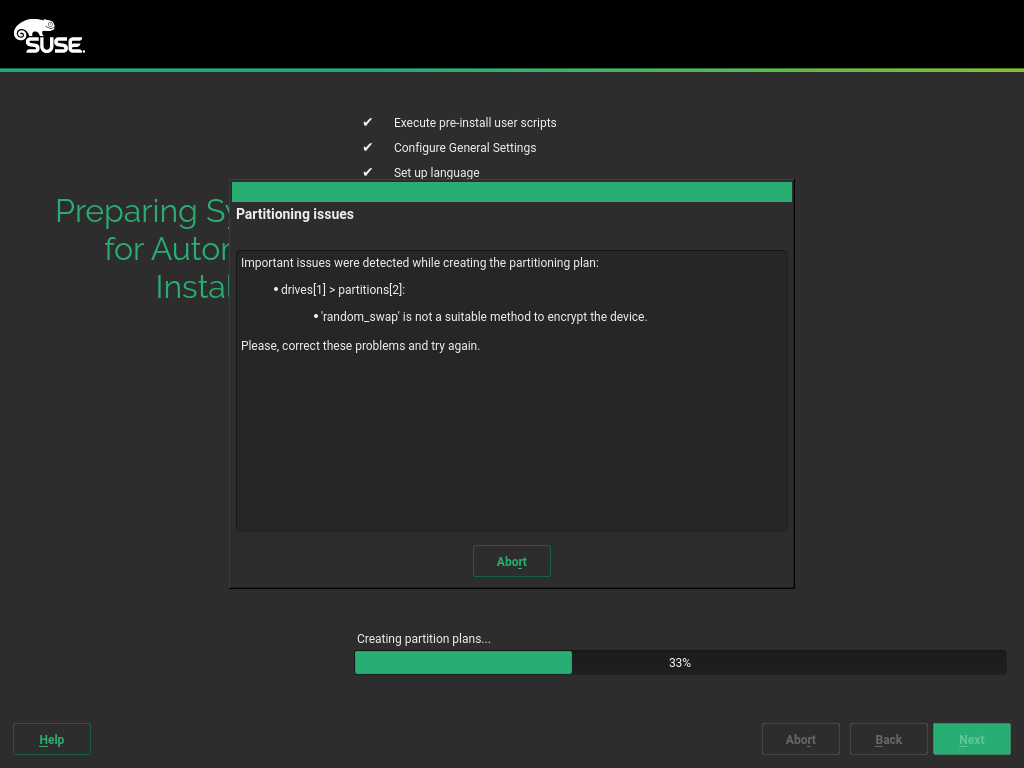
Task: Click 'Please, correct these problems' message
Action: click(361, 346)
